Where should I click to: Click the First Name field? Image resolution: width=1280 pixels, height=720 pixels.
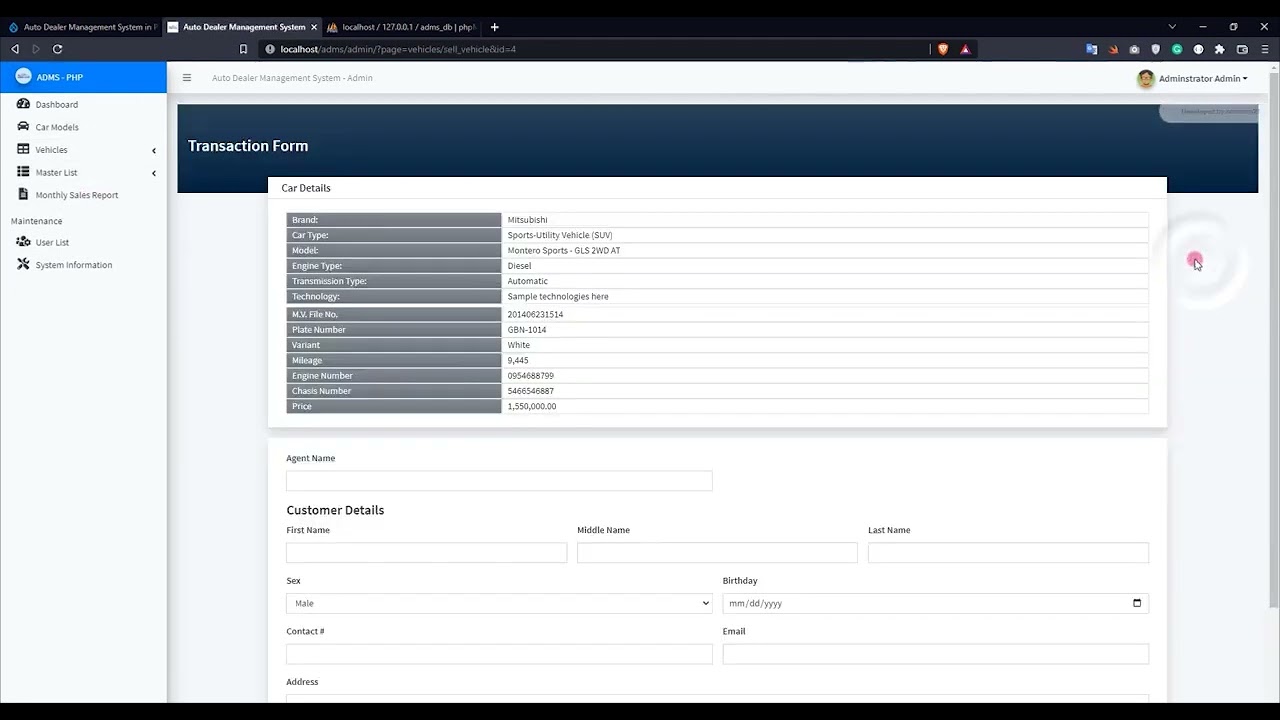click(x=426, y=552)
